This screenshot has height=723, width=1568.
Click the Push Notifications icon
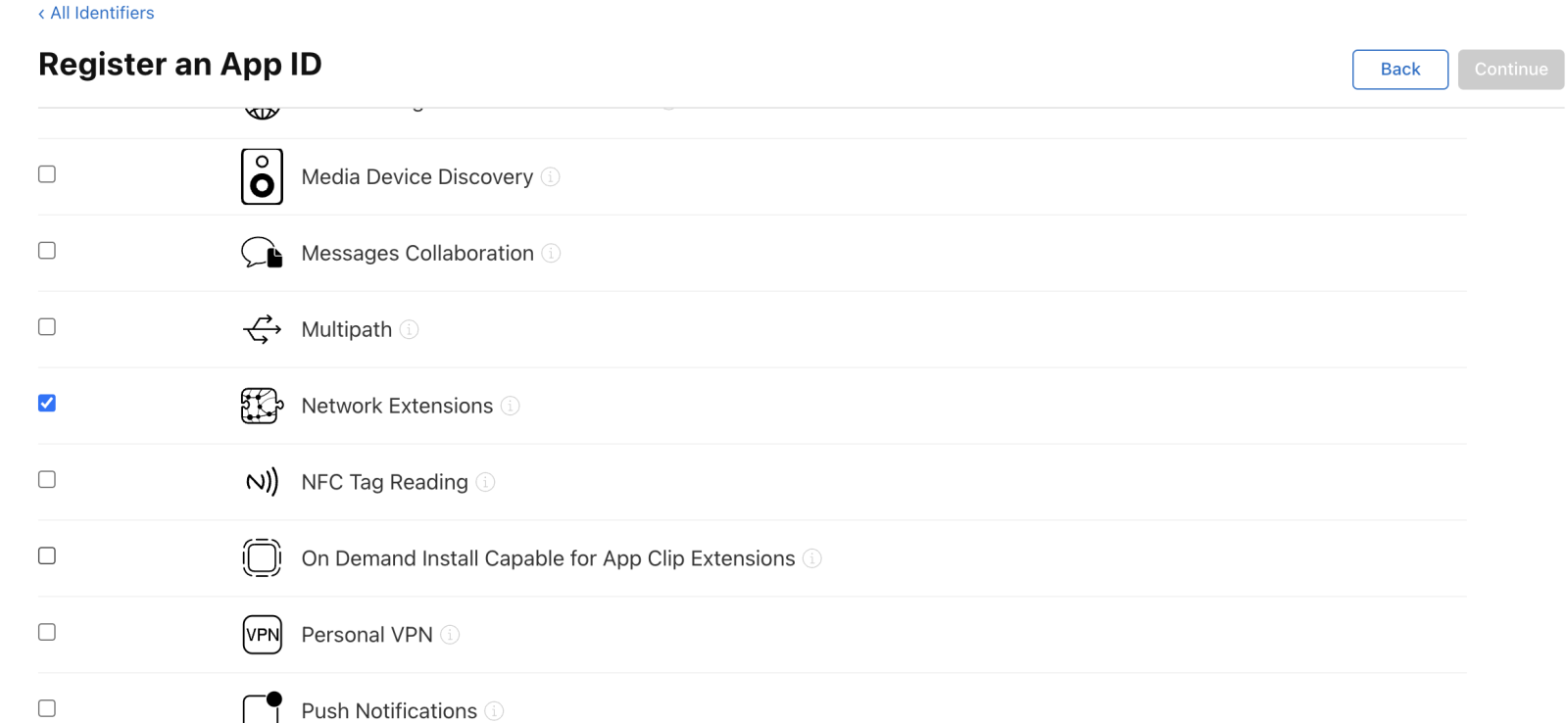(x=262, y=707)
